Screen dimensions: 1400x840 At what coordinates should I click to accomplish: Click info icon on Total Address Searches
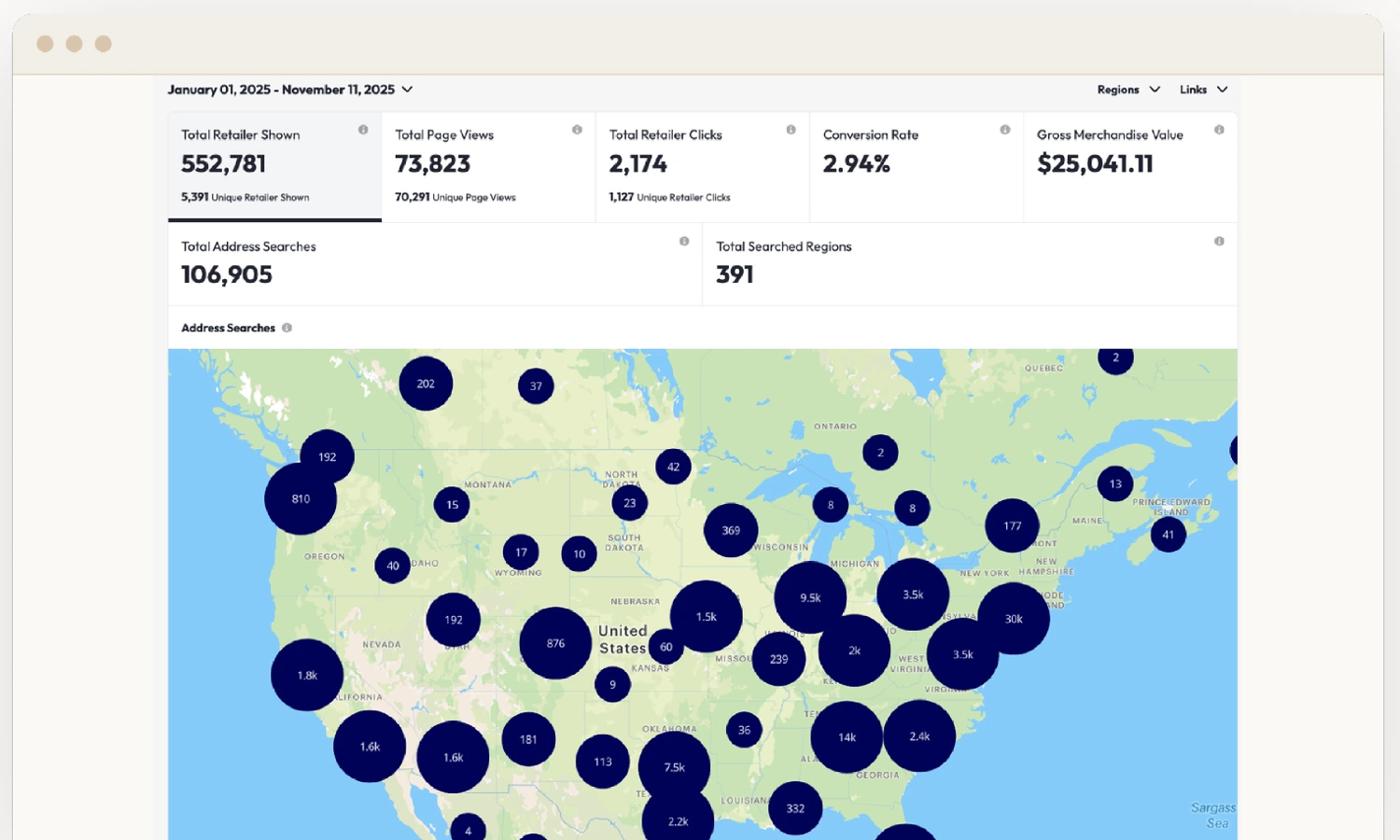point(684,241)
